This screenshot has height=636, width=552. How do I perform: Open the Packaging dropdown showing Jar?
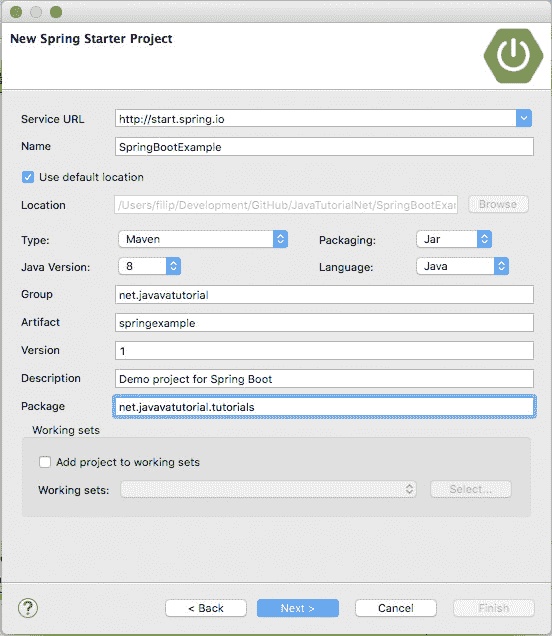pos(454,239)
